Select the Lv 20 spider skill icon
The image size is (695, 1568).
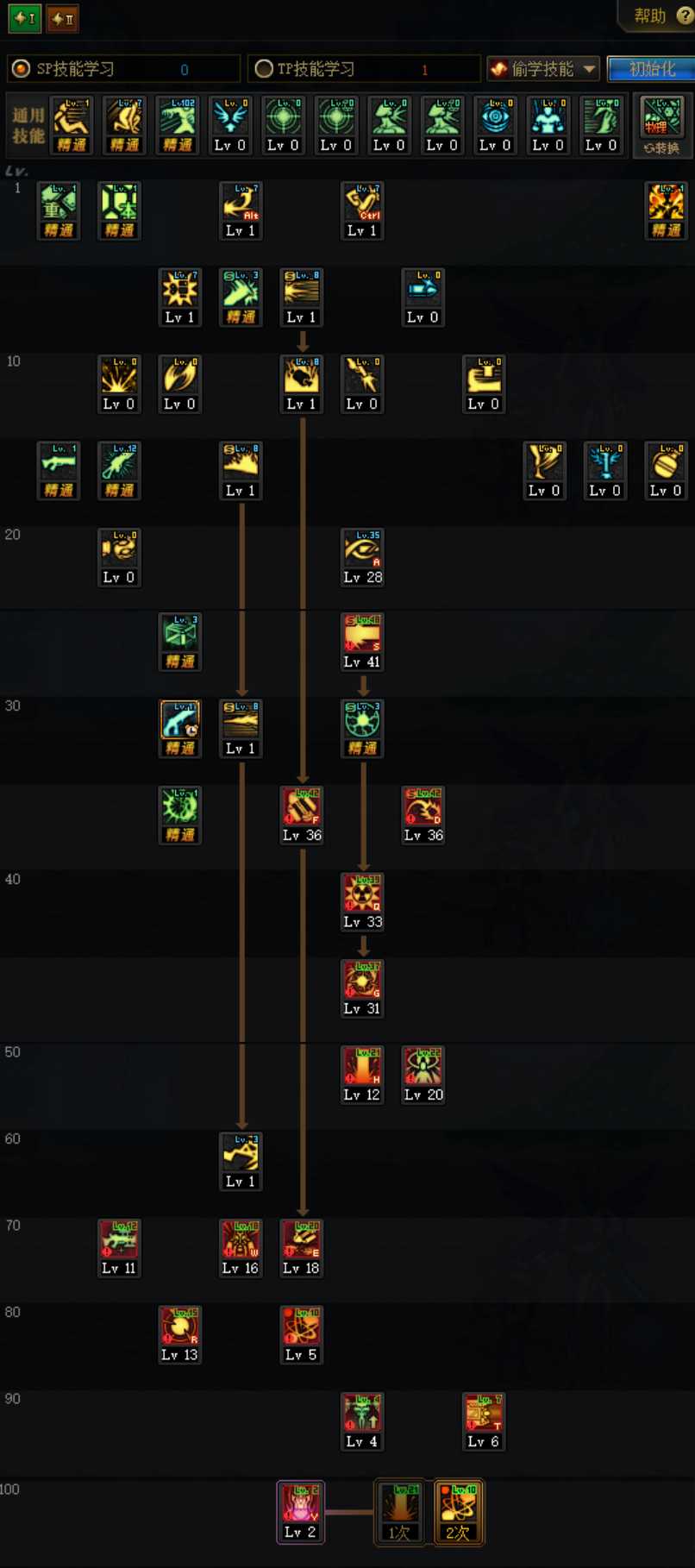click(423, 1068)
